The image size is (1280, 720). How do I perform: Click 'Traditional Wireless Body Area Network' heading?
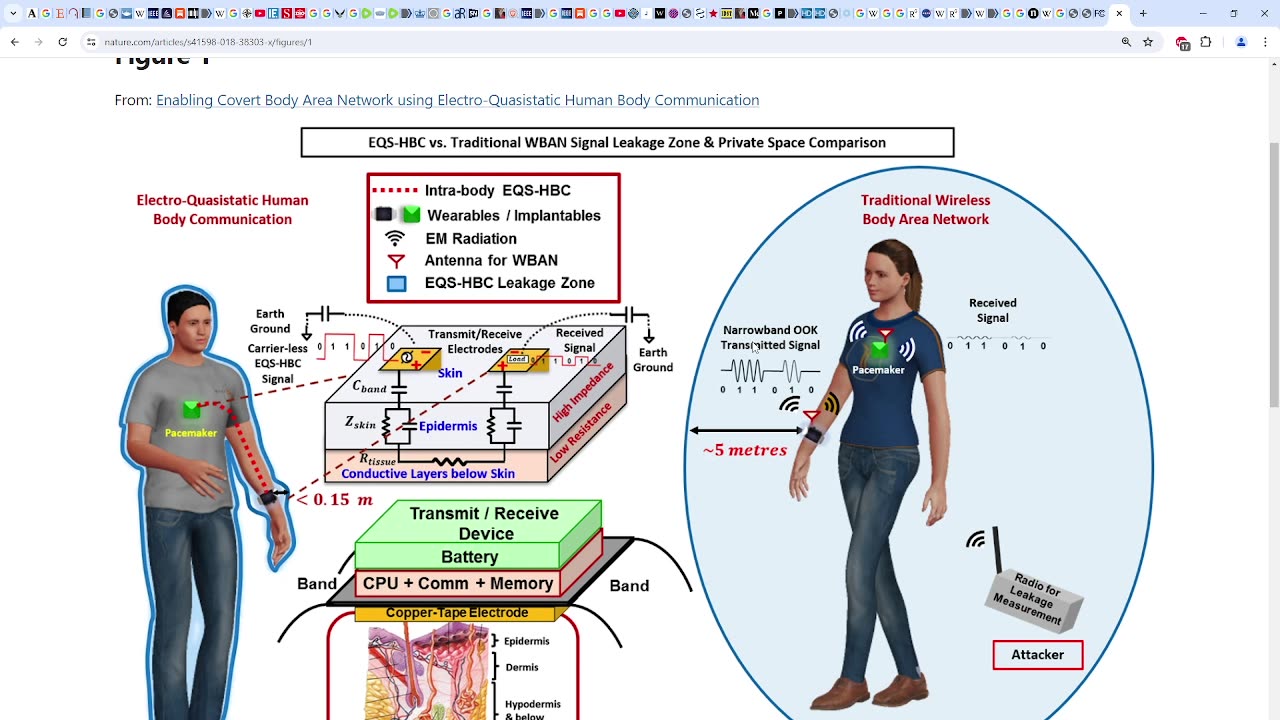[925, 210]
